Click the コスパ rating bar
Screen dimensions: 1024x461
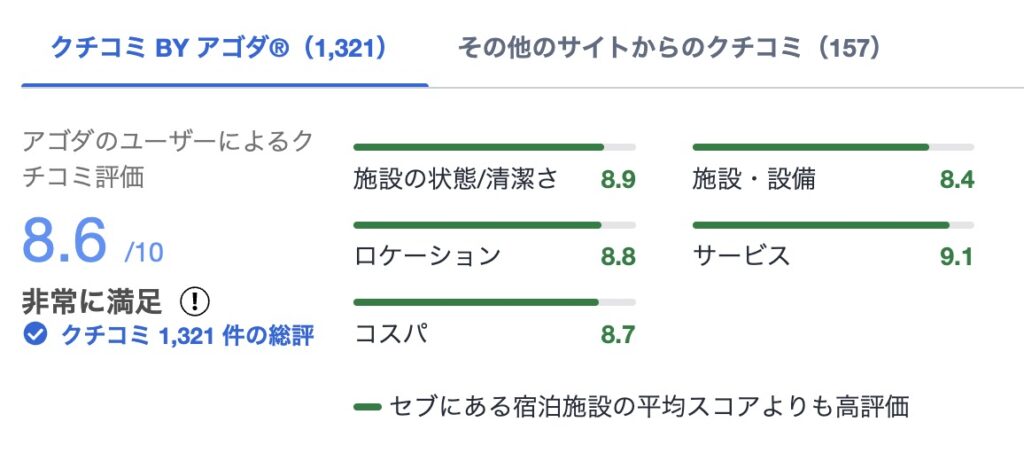pyautogui.click(x=494, y=302)
